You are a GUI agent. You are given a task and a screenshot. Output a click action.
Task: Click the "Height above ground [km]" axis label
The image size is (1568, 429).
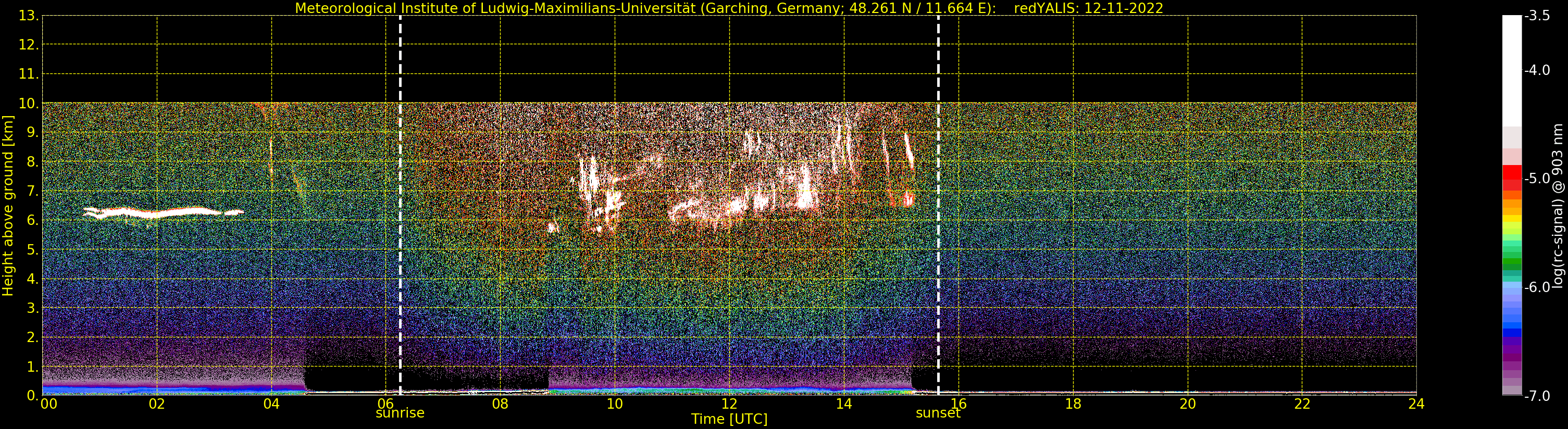[x=8, y=206]
